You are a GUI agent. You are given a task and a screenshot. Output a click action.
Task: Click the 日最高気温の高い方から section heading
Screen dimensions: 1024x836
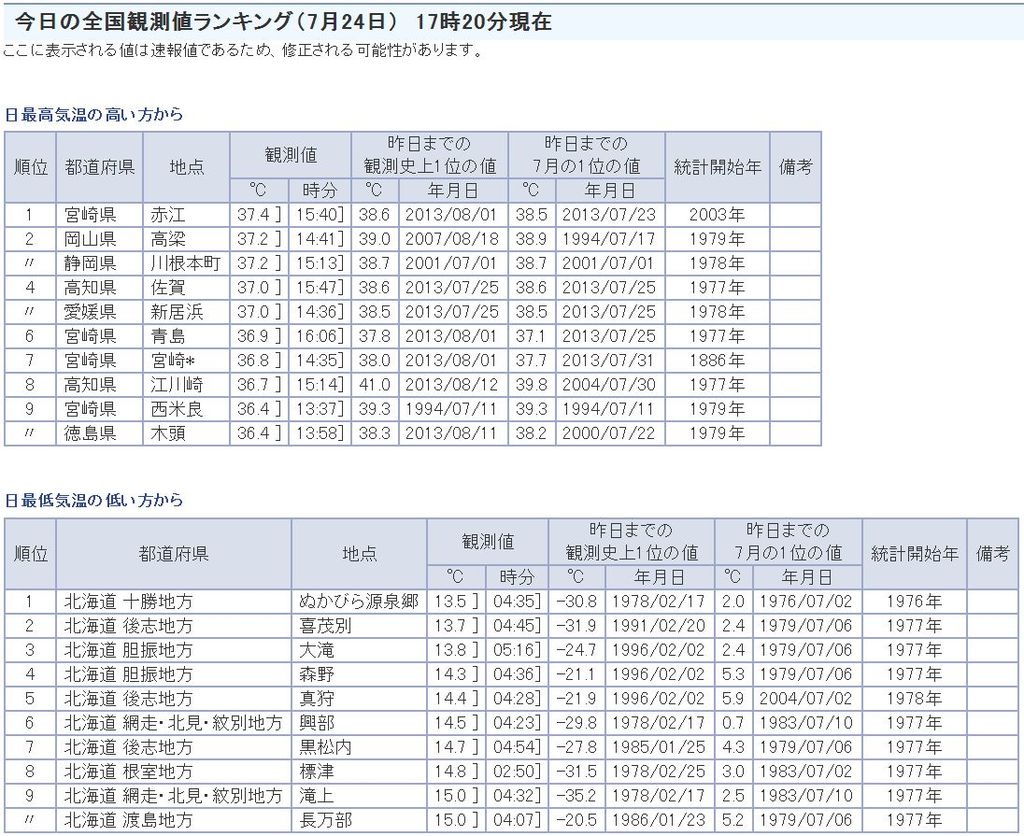(93, 115)
